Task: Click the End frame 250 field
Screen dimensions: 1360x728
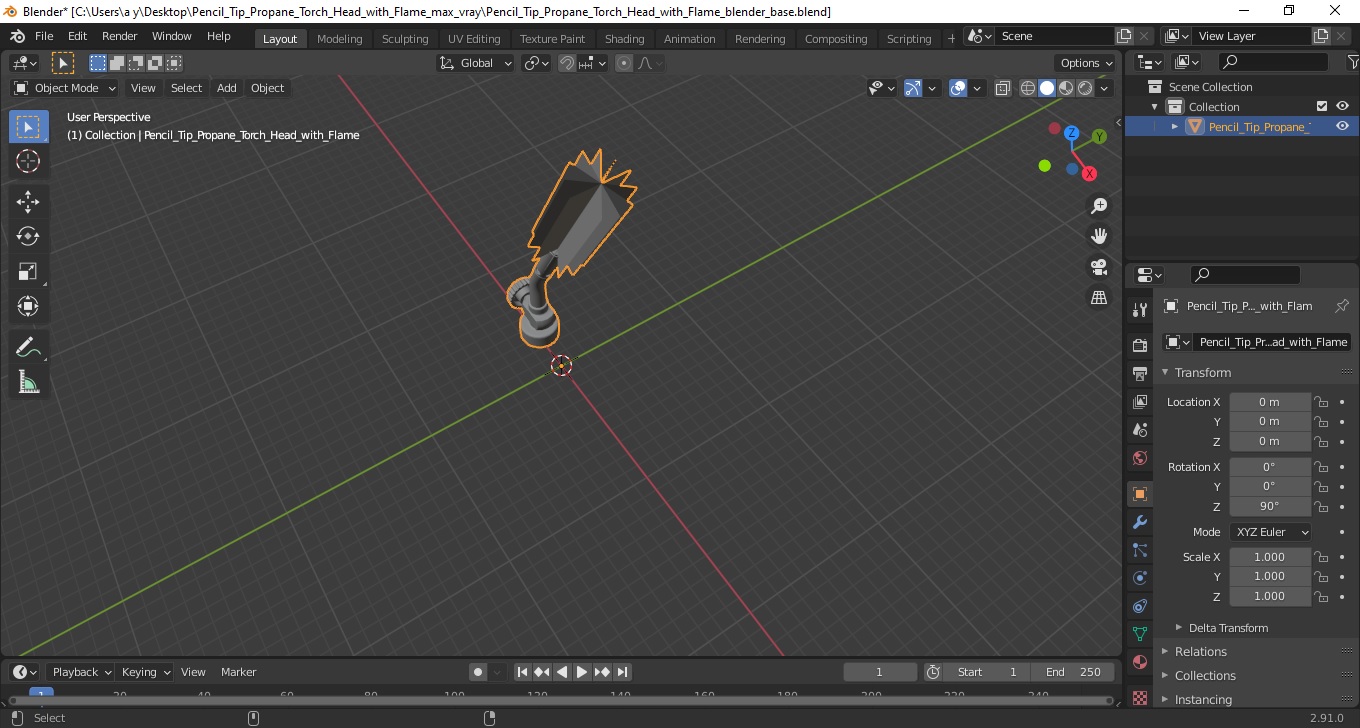Action: (x=1073, y=672)
